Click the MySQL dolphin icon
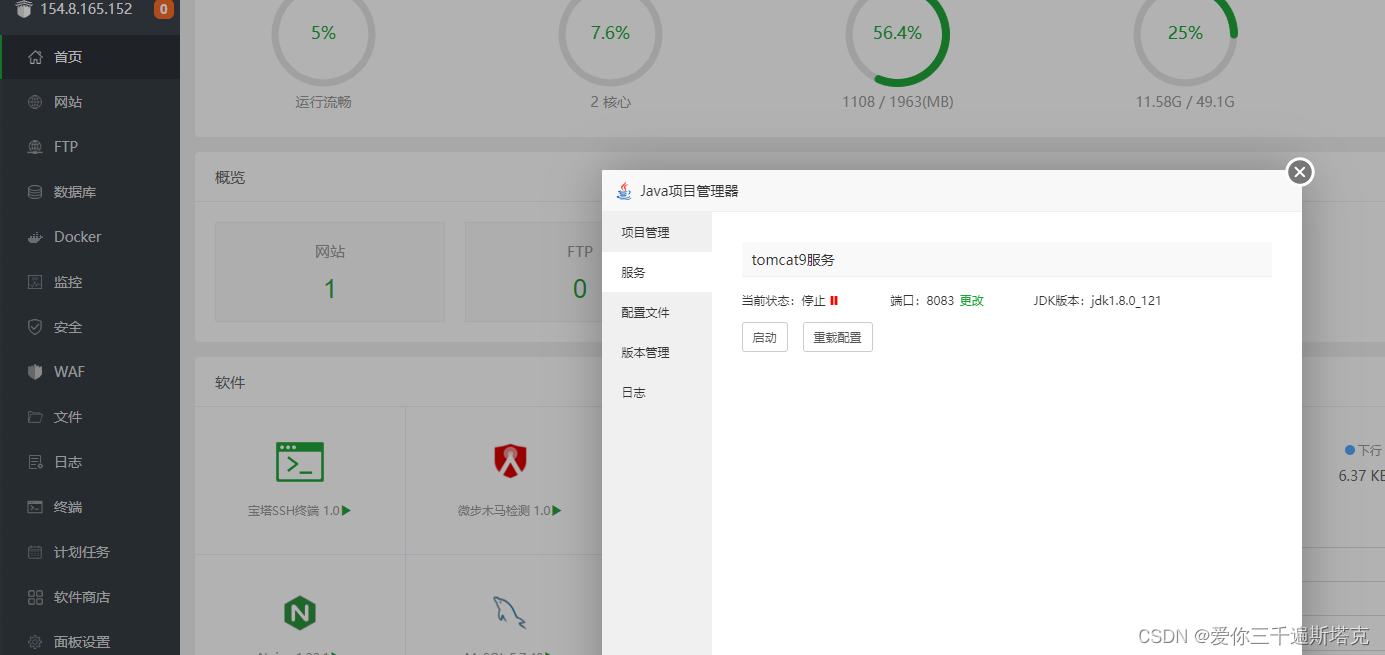Screen dimensions: 1385x655 510,612
